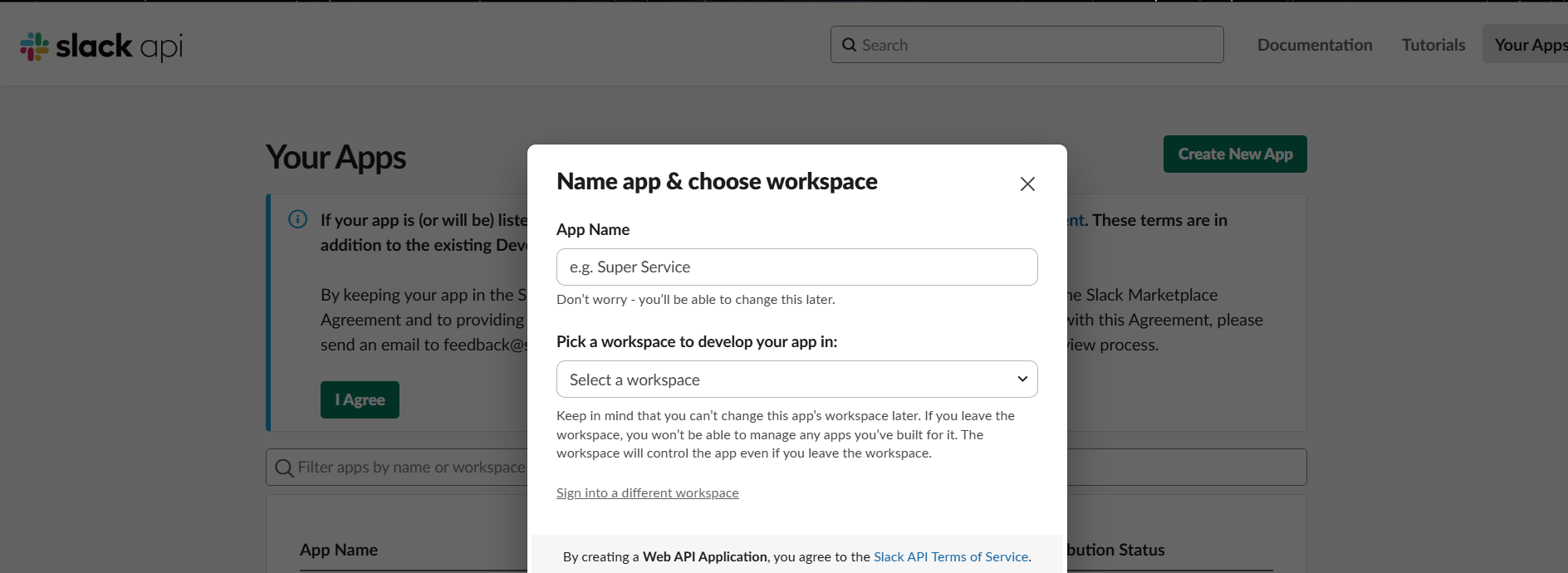The height and width of the screenshot is (573, 1568).
Task: Click the App Name column header
Action: coord(339,550)
